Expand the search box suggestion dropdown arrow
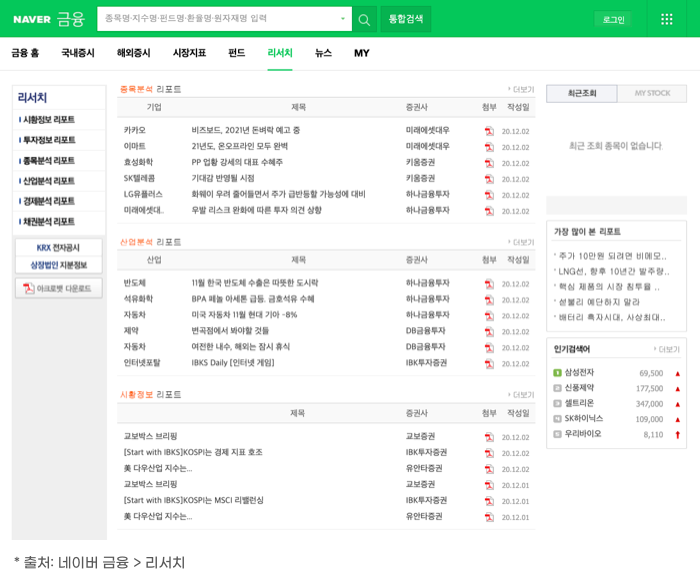700x569 pixels. click(x=343, y=19)
